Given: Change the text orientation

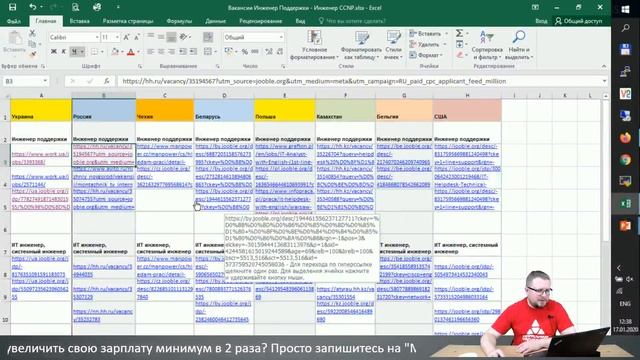Looking at the screenshot, I should pos(183,37).
